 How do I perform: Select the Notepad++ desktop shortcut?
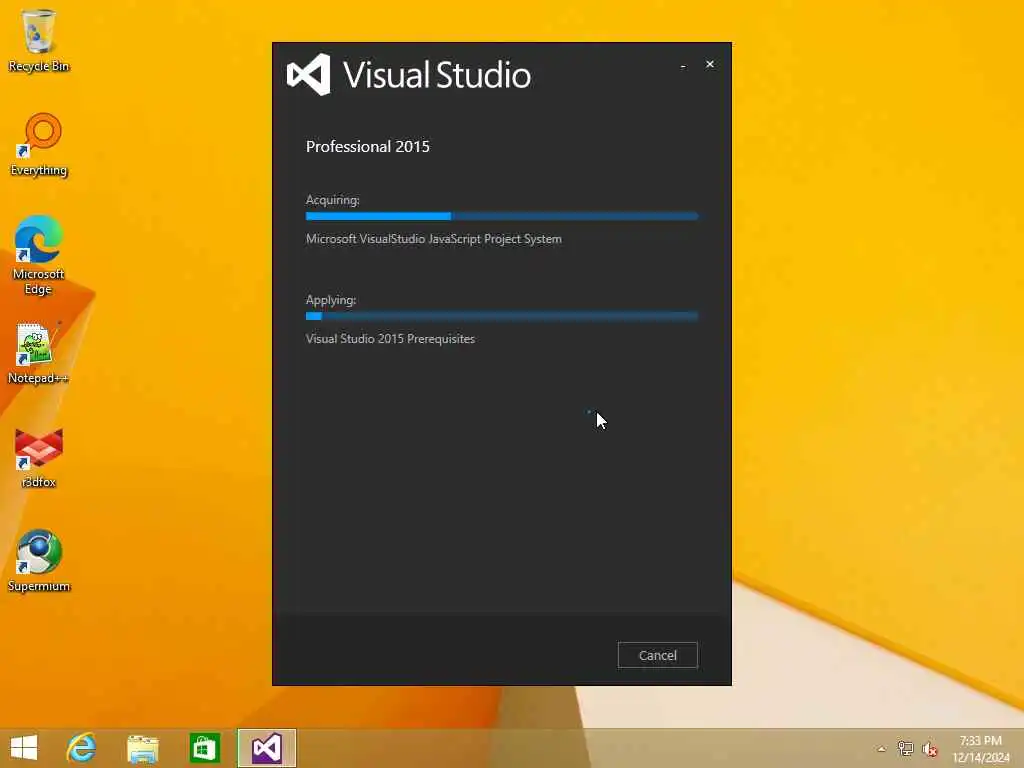(x=39, y=353)
